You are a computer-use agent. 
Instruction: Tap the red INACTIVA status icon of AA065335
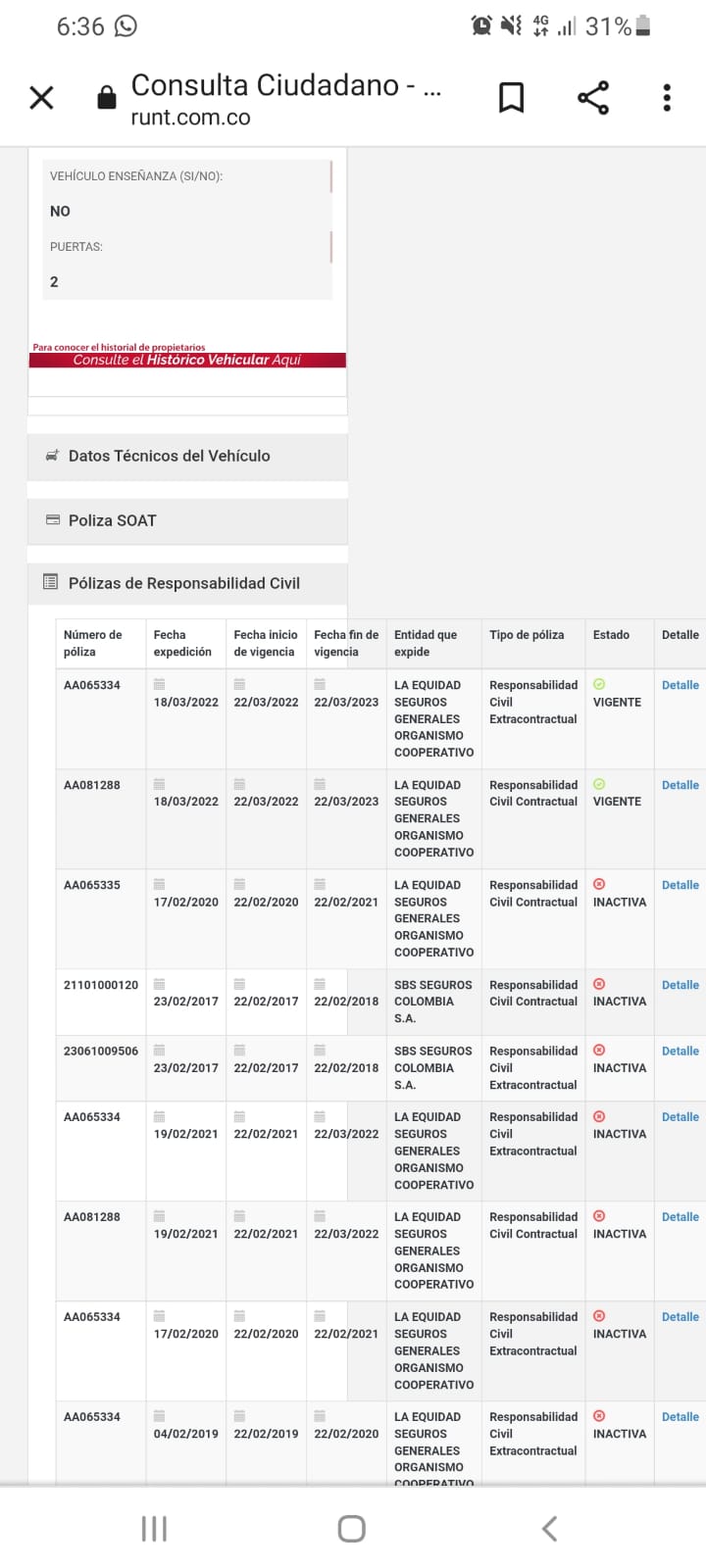599,884
